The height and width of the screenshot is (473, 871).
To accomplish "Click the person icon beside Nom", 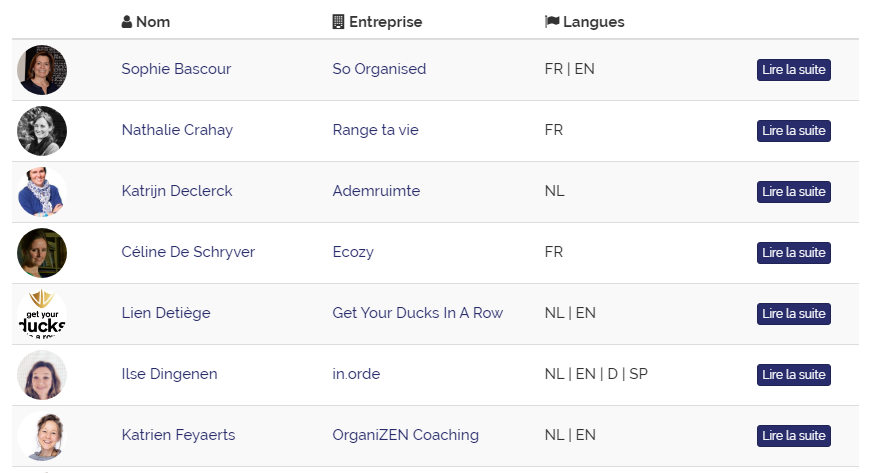I will pos(127,22).
